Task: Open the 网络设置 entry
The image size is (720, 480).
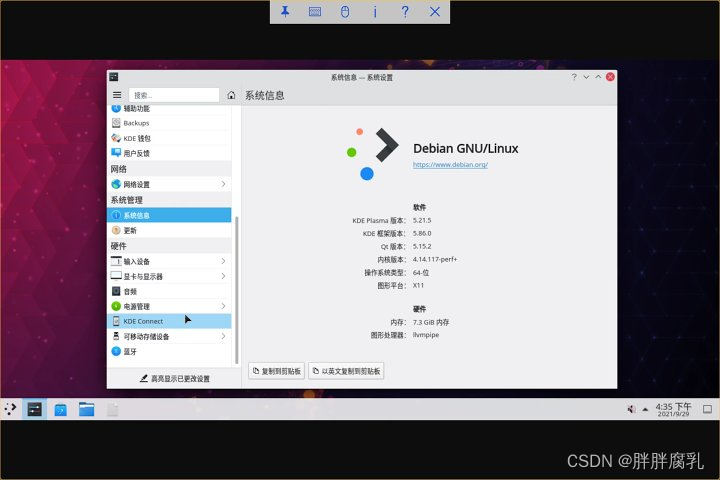Action: pos(169,184)
